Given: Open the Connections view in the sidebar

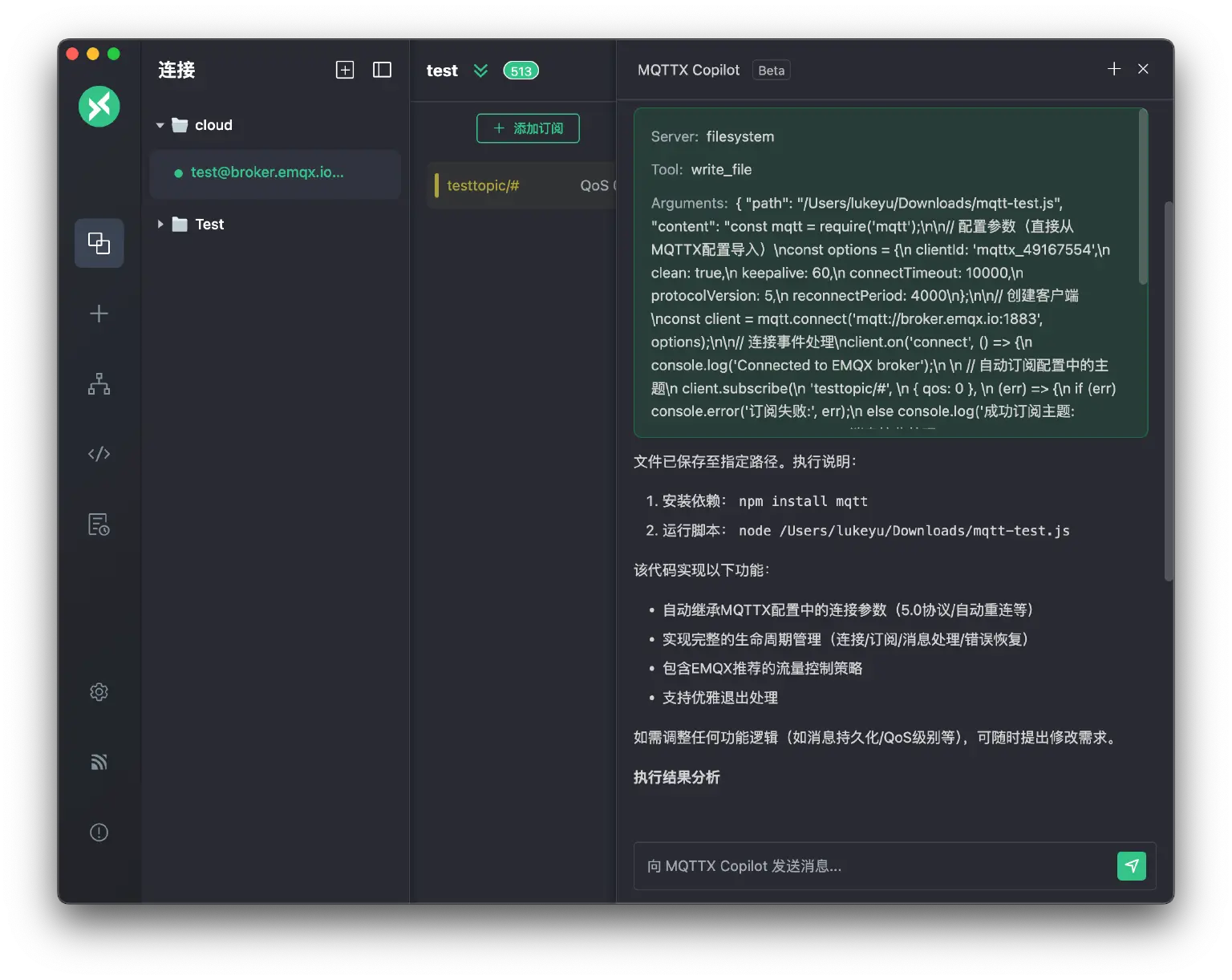Looking at the screenshot, I should pos(99,243).
